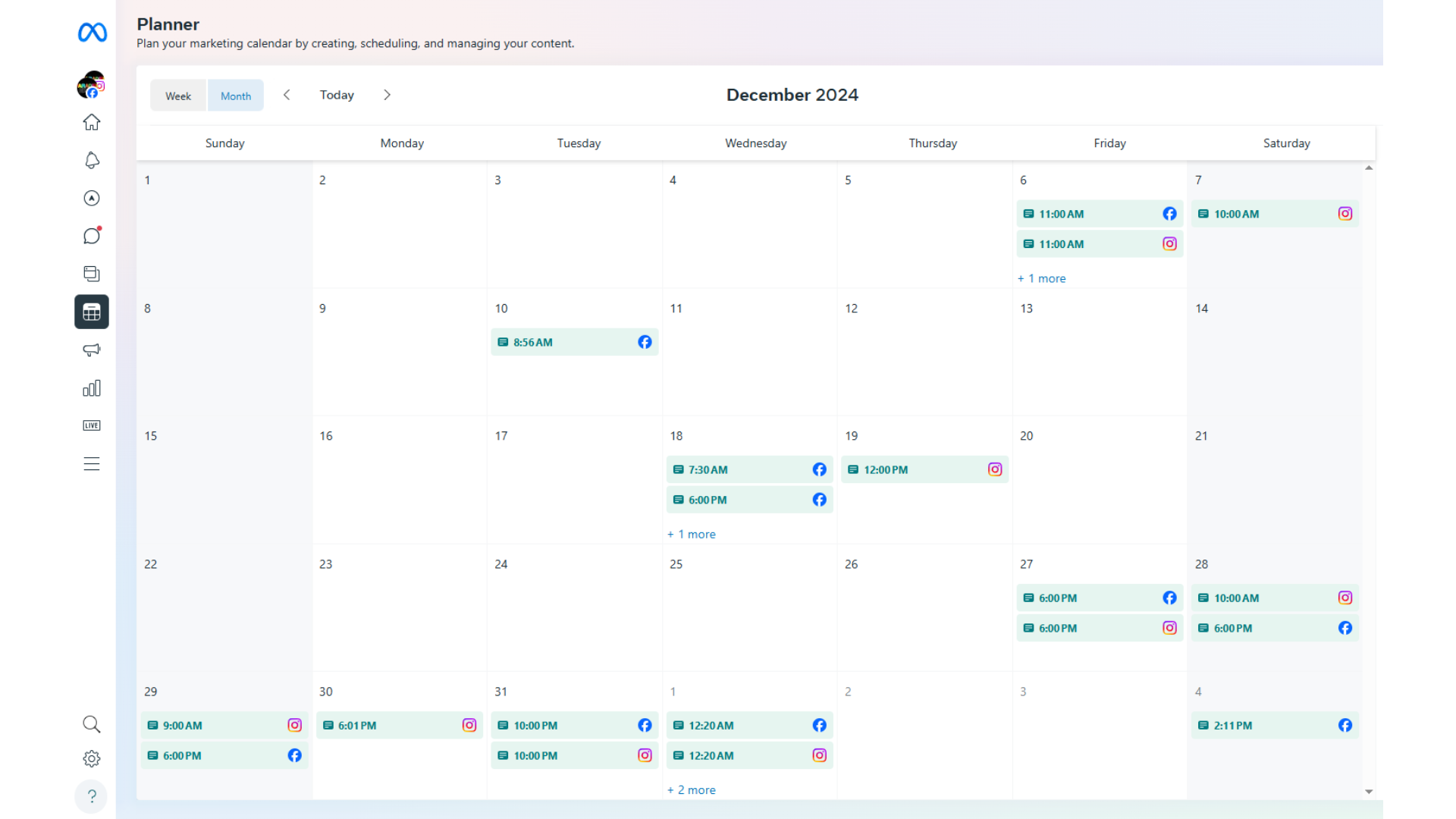This screenshot has width=1456, height=819.
Task: Select the Month view tab
Action: (x=236, y=96)
